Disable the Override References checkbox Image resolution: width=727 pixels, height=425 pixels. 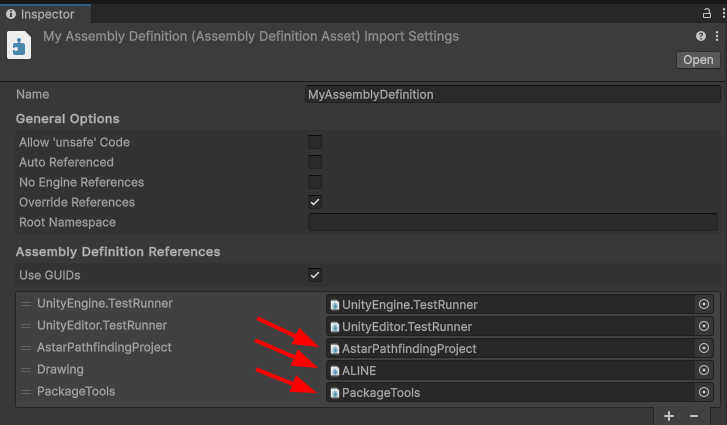(x=315, y=202)
